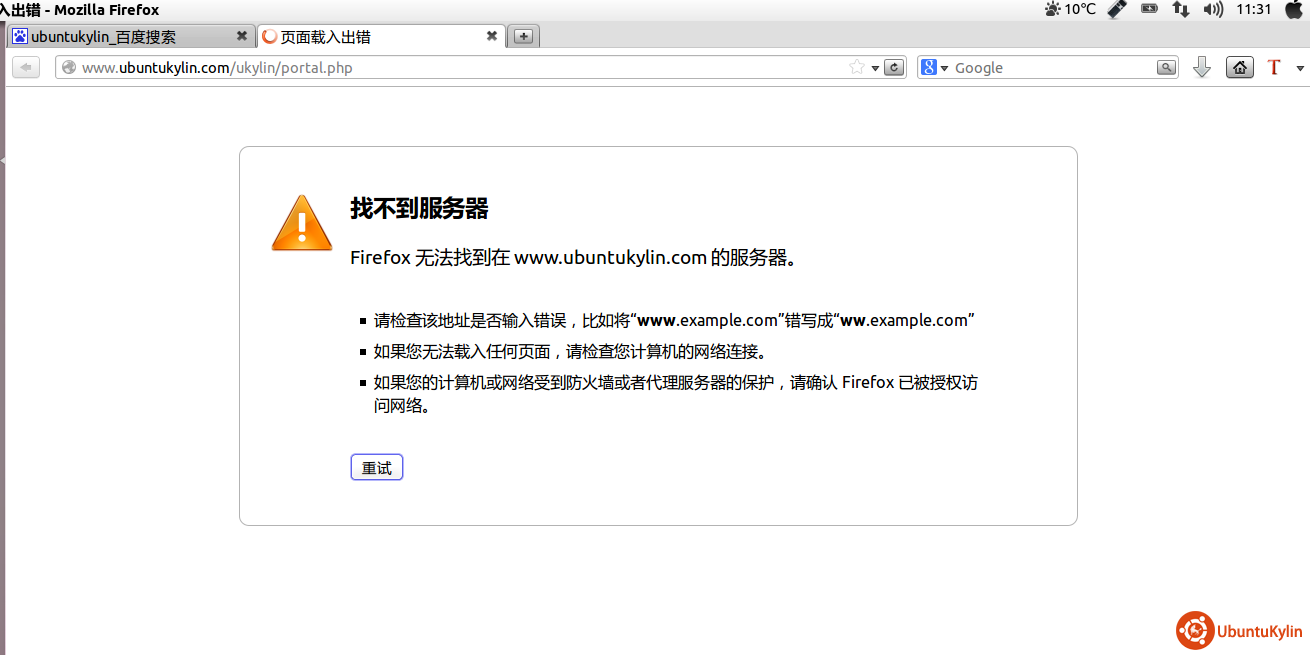
Task: Open a new tab with plus button
Action: tap(522, 37)
